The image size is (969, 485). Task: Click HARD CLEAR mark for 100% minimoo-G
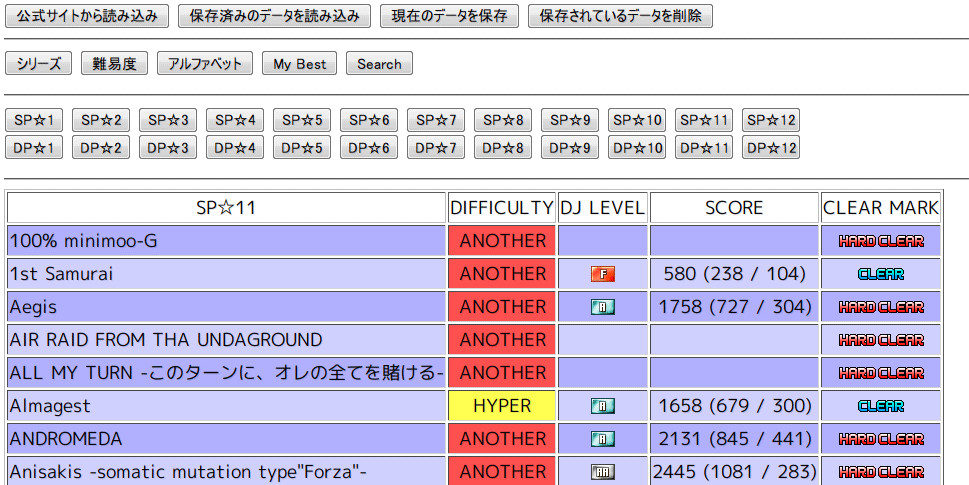(x=881, y=241)
